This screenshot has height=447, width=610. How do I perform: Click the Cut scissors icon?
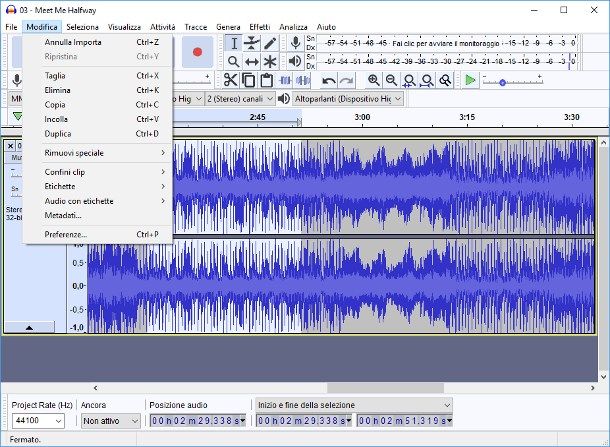click(231, 81)
